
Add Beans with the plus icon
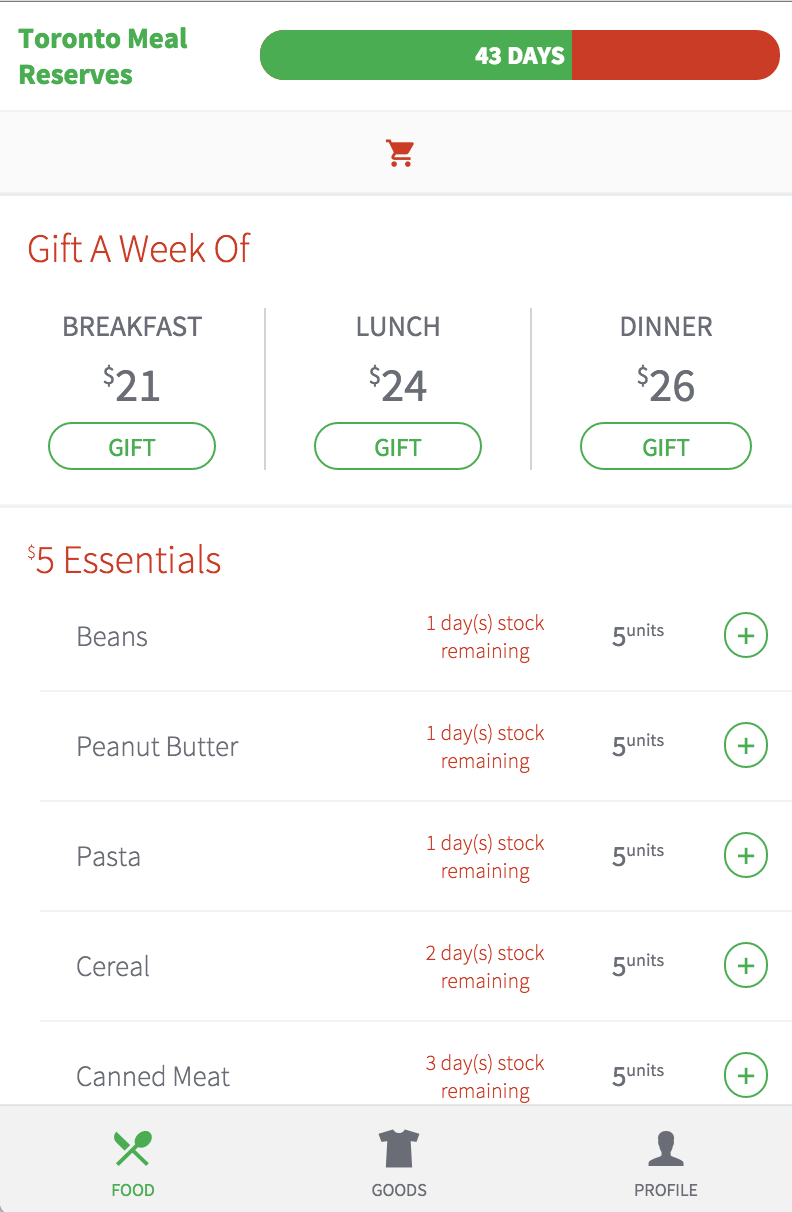(745, 636)
